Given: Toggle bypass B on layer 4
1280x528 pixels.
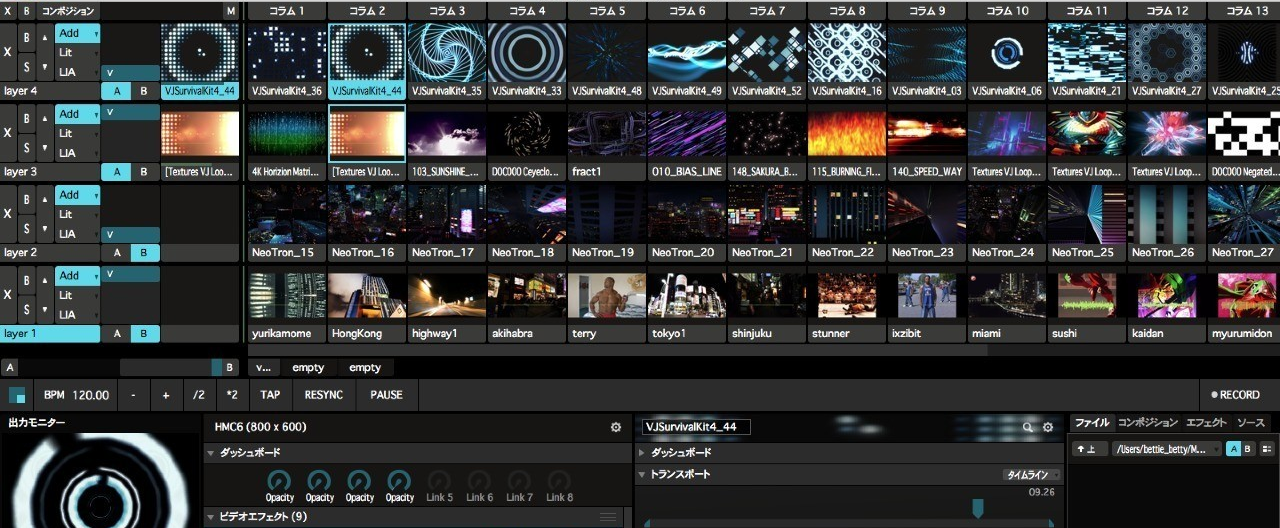Looking at the screenshot, I should point(27,38).
